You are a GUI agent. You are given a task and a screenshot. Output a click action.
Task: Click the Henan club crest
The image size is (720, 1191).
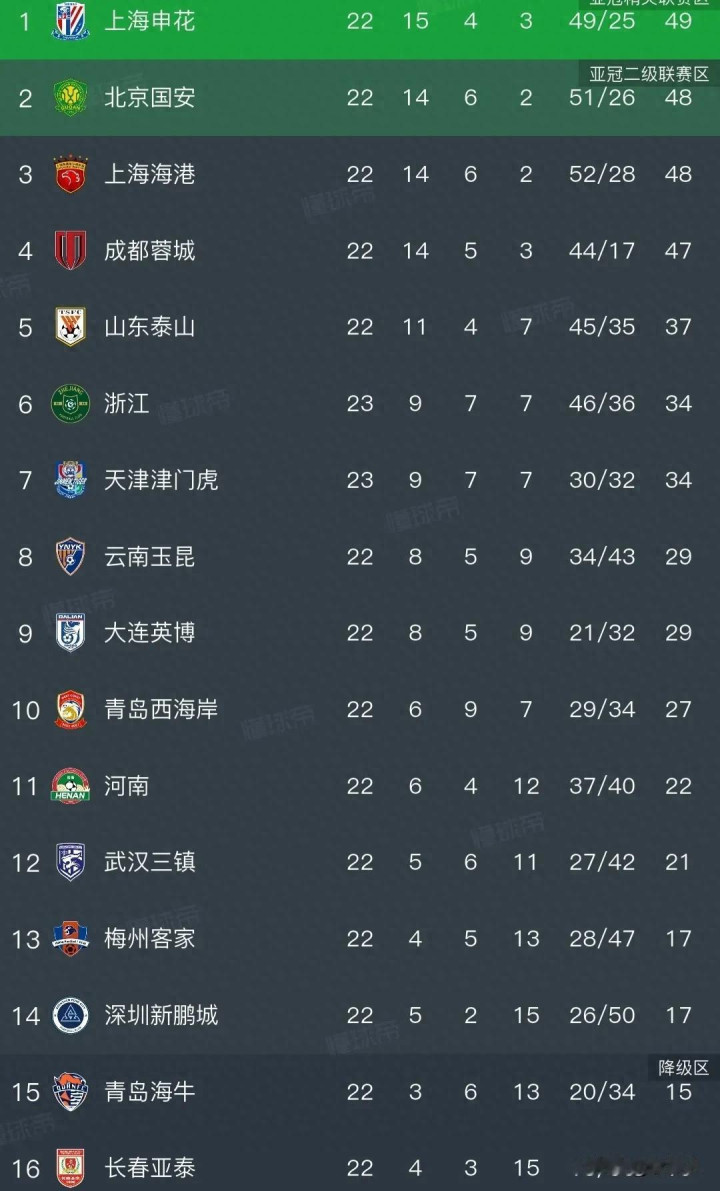70,786
